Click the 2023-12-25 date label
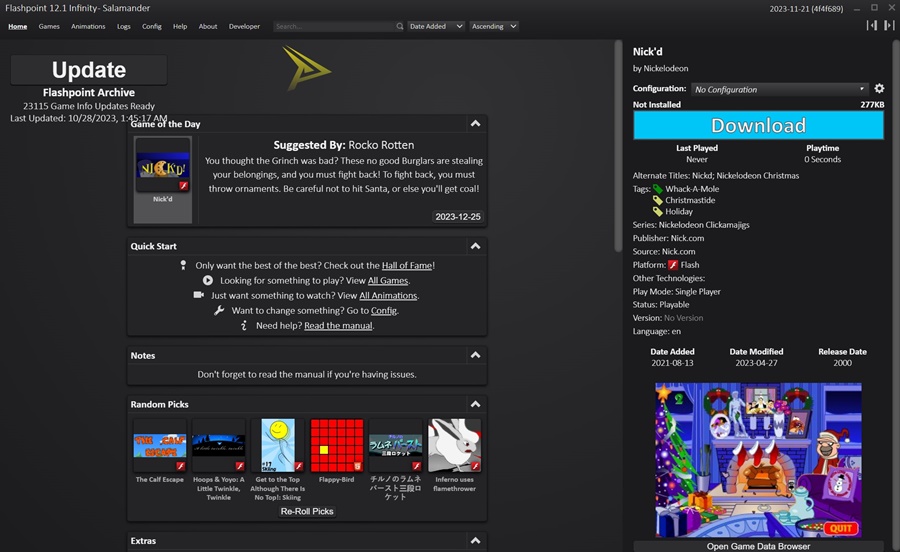The image size is (900, 552). [457, 216]
